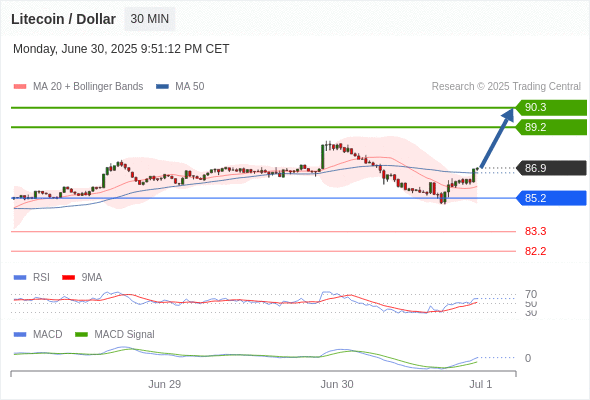Click the Litecoin / Dollar title
The width and height of the screenshot is (590, 400).
click(63, 19)
